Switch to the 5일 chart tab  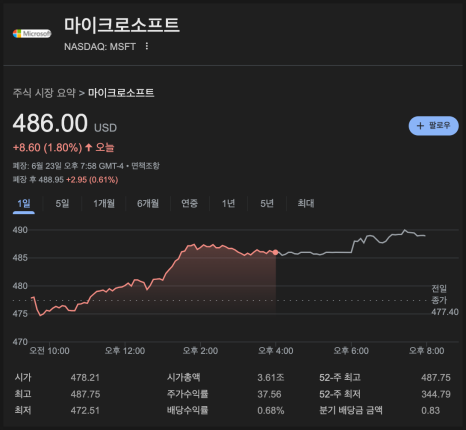click(62, 203)
